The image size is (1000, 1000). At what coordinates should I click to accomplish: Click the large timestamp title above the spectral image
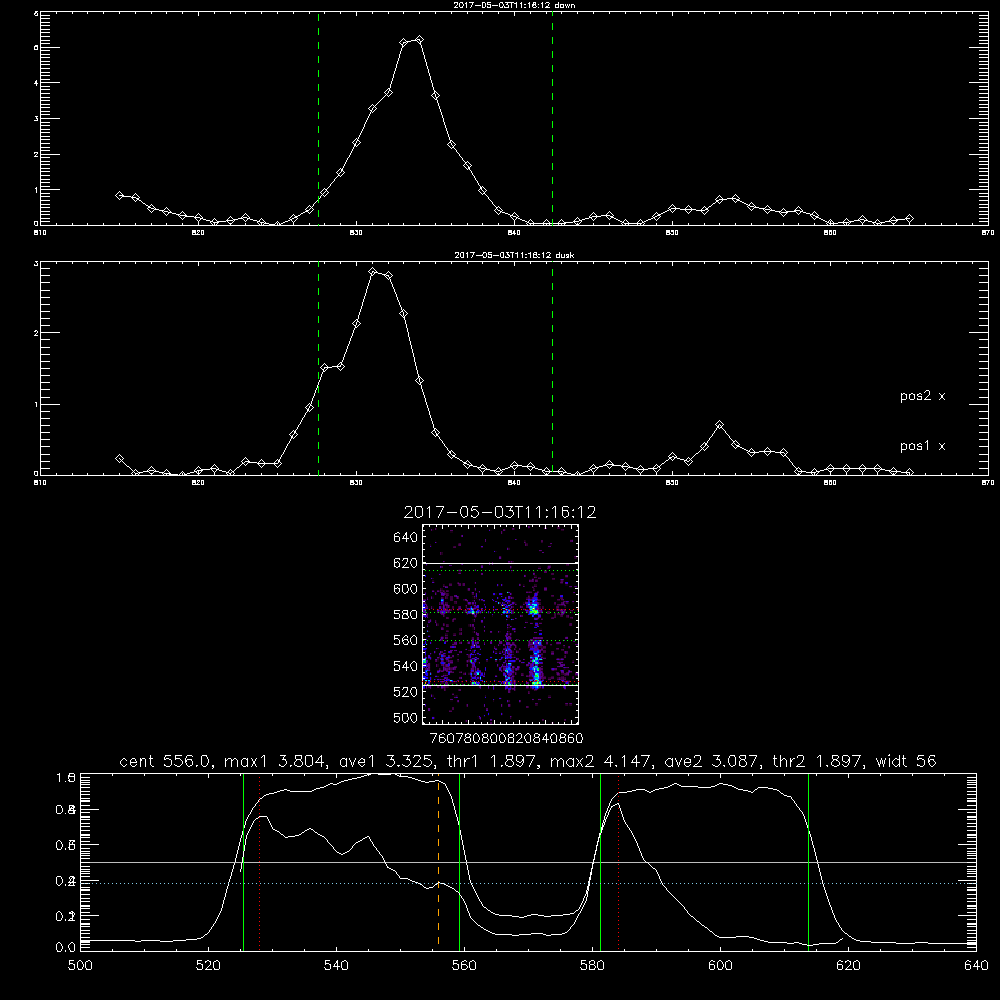pyautogui.click(x=500, y=512)
